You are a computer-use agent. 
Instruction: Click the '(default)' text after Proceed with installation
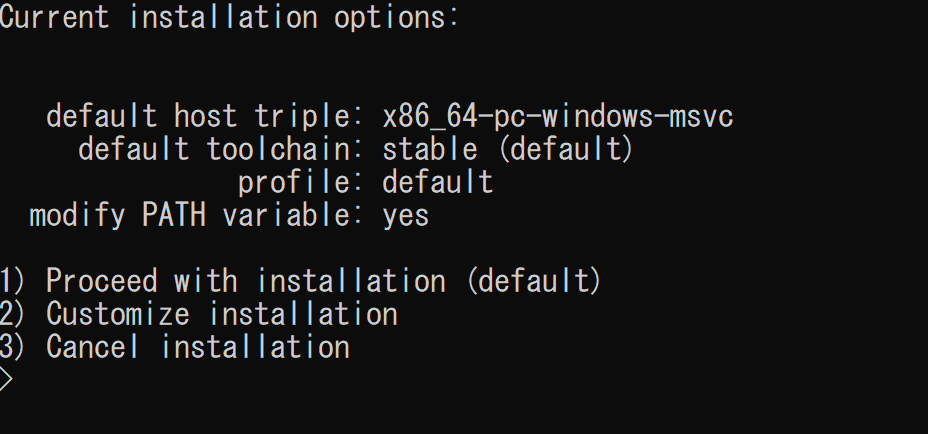[x=534, y=281]
